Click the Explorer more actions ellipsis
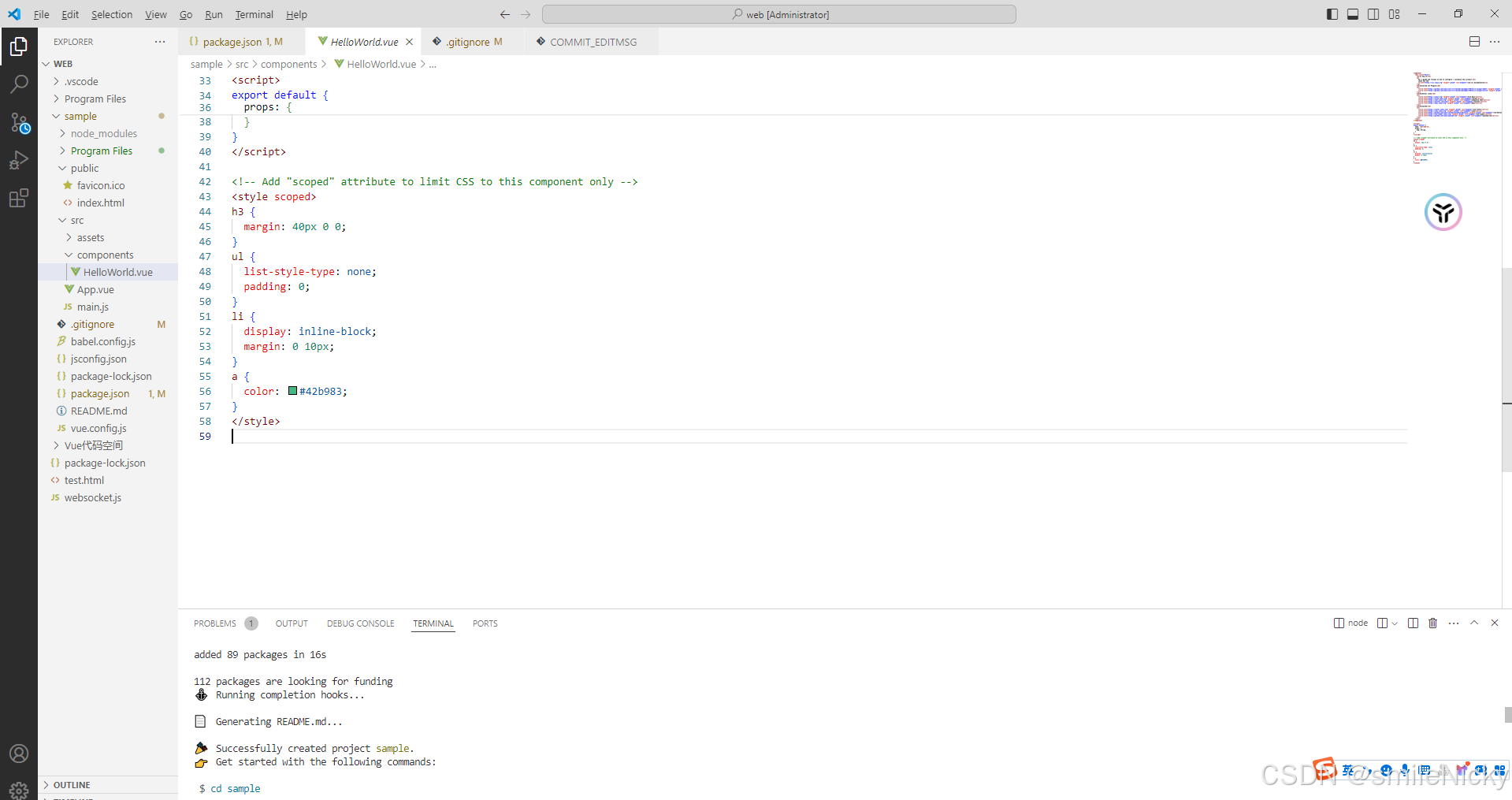Viewport: 1512px width, 800px height. coord(160,42)
